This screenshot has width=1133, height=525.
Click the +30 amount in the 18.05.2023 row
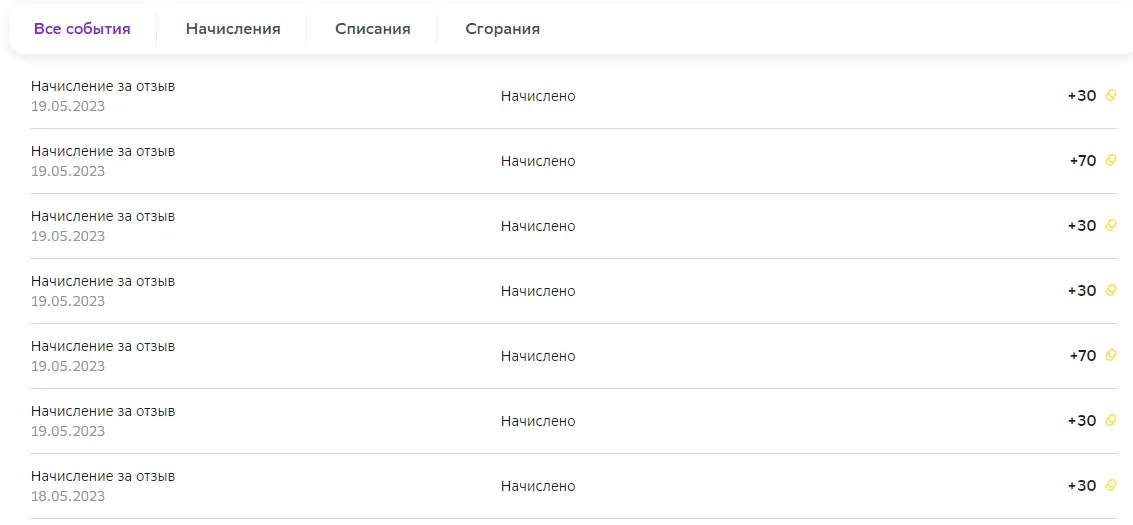(x=1082, y=485)
